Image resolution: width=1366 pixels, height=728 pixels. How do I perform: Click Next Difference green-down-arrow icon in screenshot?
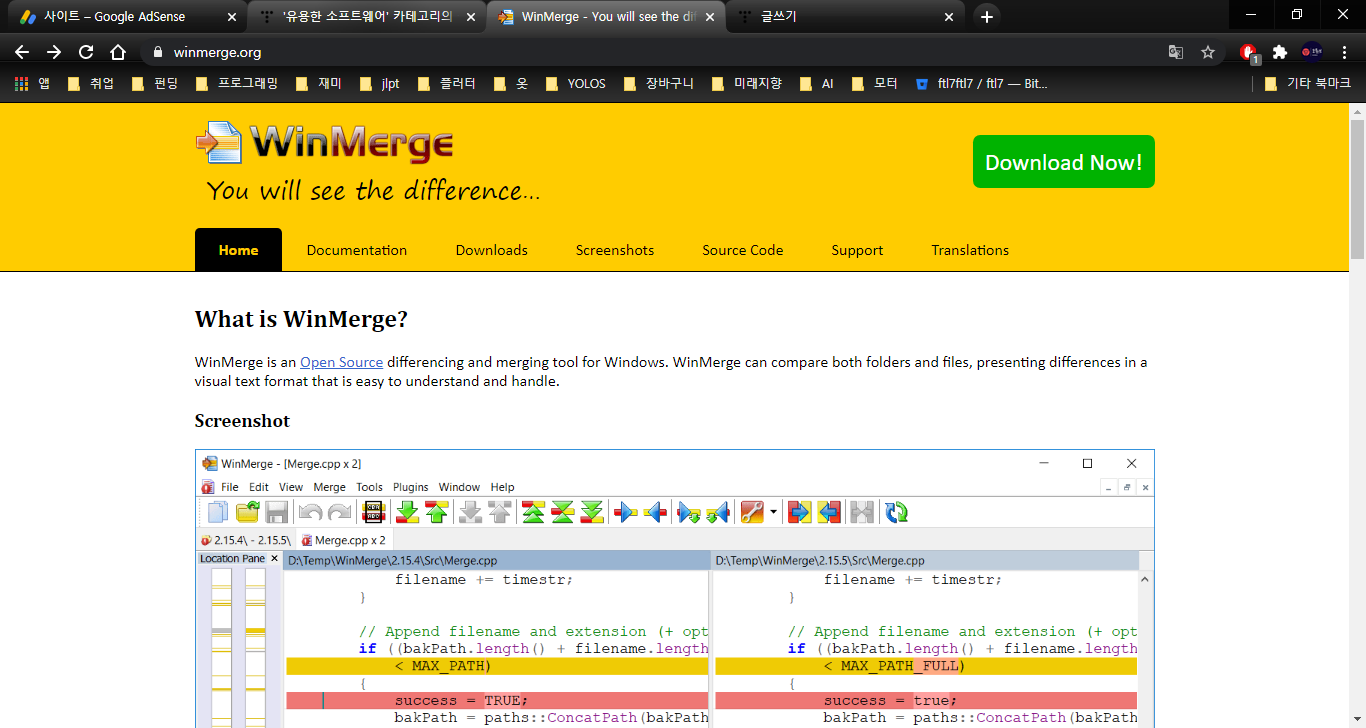[x=407, y=513]
